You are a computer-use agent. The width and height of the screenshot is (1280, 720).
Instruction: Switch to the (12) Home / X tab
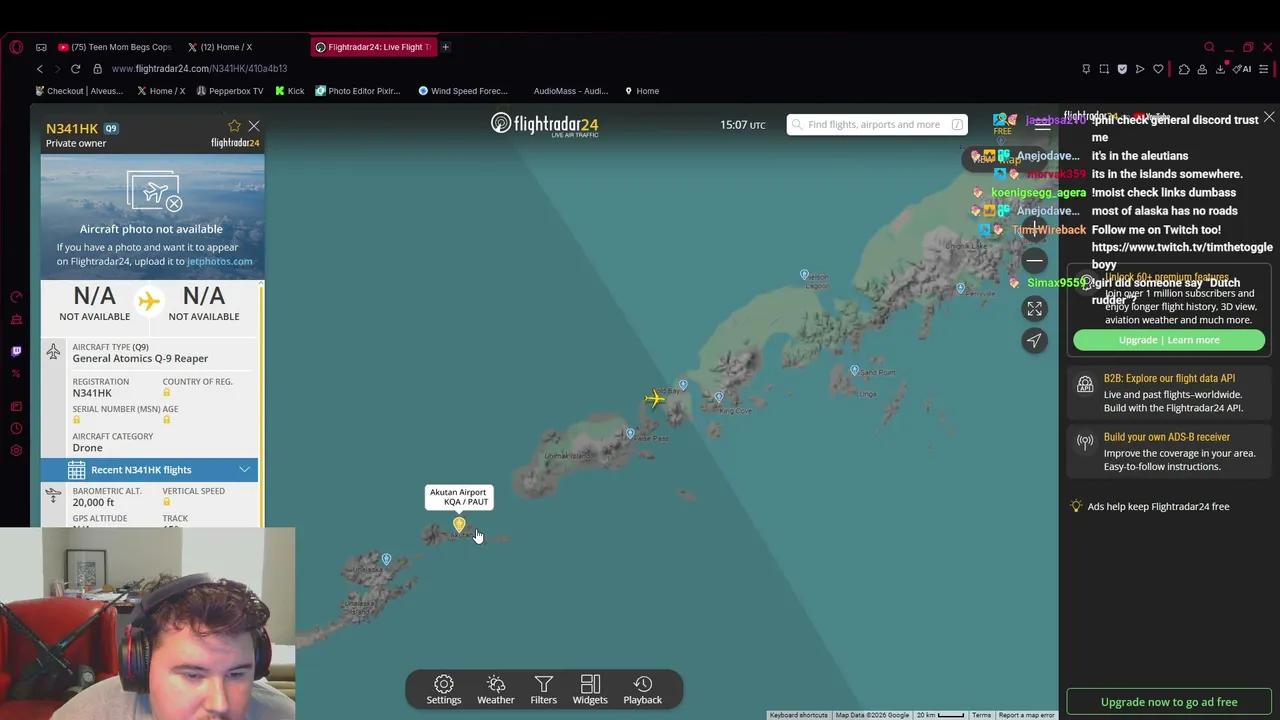[220, 47]
